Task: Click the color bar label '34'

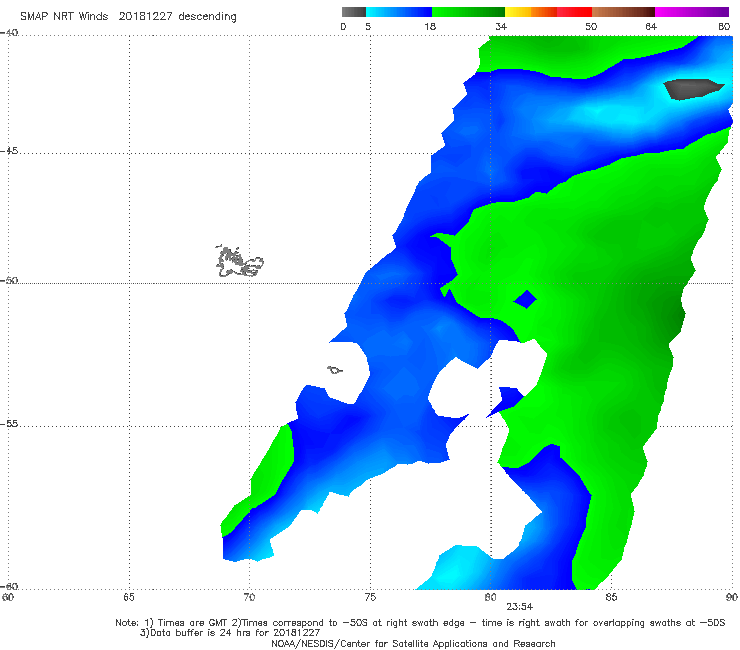Action: tap(501, 26)
